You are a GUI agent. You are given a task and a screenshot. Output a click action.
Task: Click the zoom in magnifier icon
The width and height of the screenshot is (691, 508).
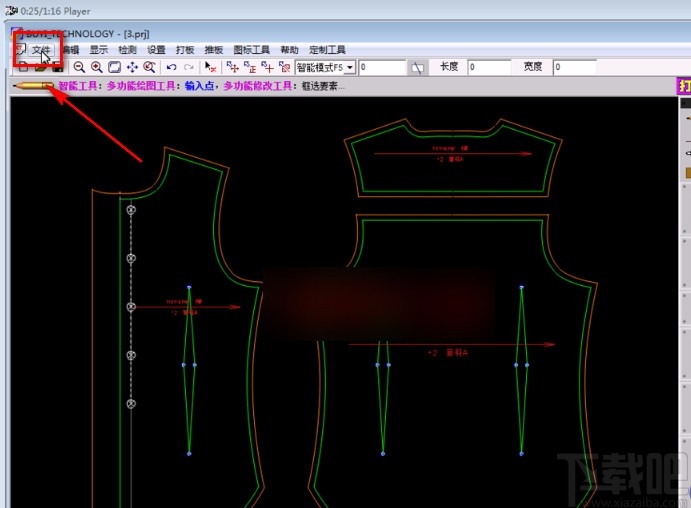(x=96, y=67)
